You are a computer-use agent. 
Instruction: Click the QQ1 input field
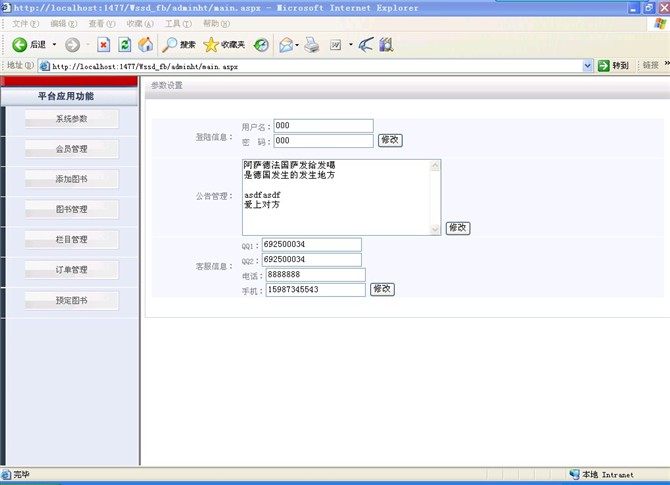coord(311,244)
